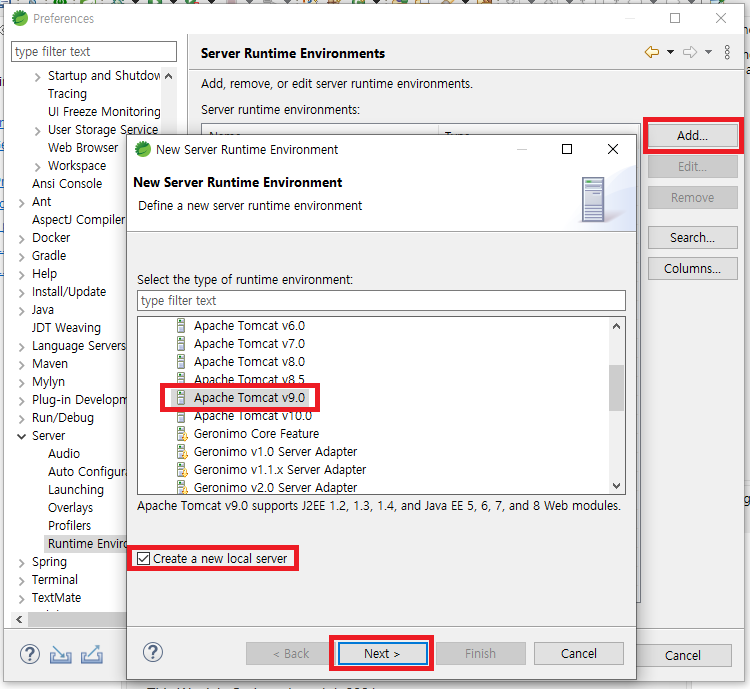Select Geronimo v2.0 Server Adapter entry

(x=276, y=488)
